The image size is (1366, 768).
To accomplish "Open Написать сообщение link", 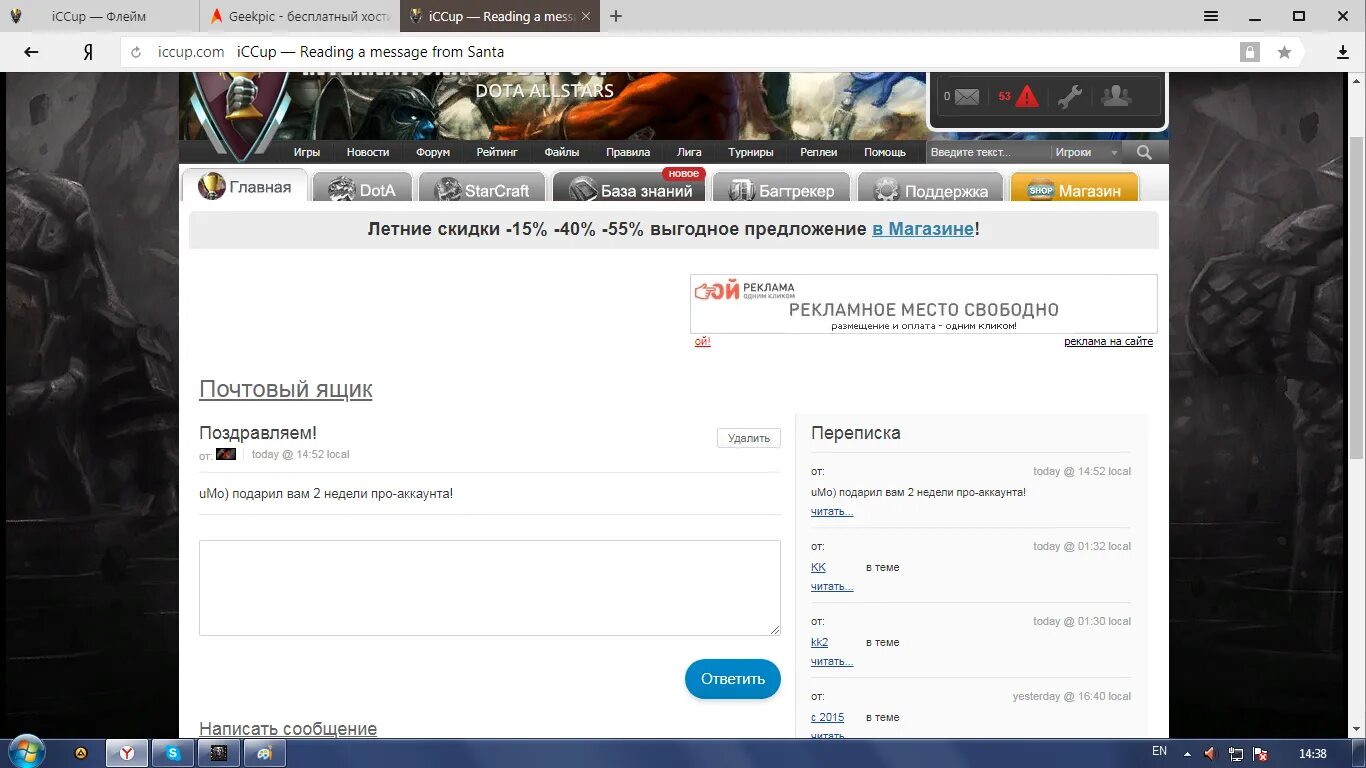I will point(288,729).
